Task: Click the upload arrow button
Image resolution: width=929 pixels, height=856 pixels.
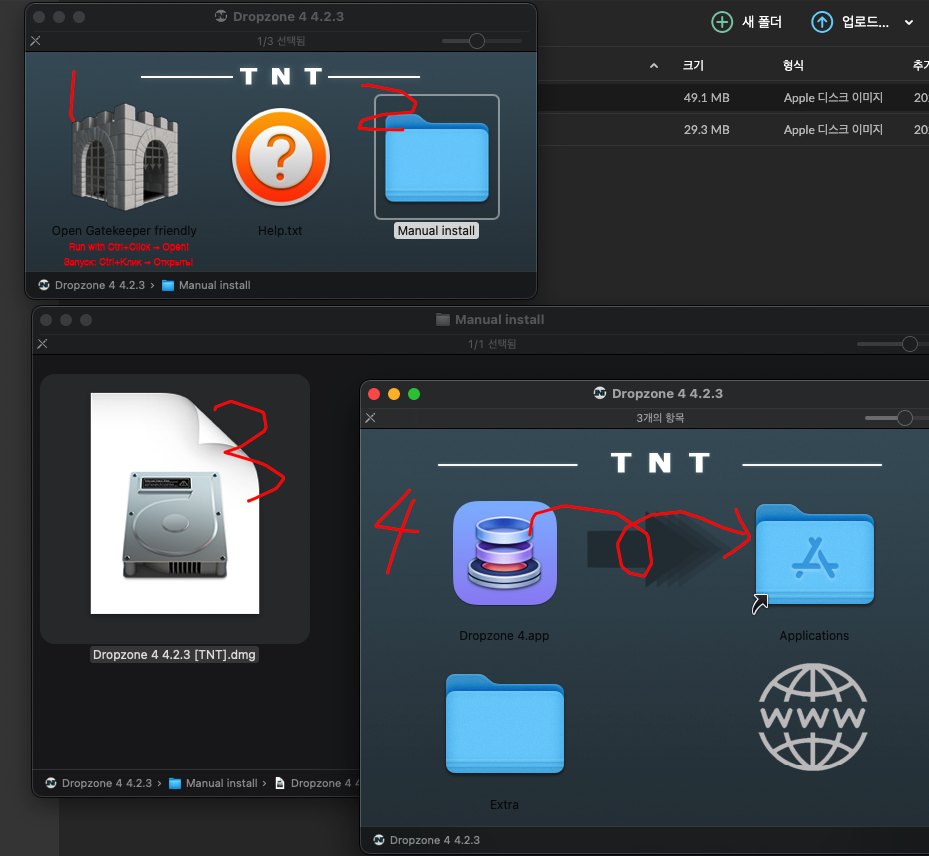Action: (821, 23)
